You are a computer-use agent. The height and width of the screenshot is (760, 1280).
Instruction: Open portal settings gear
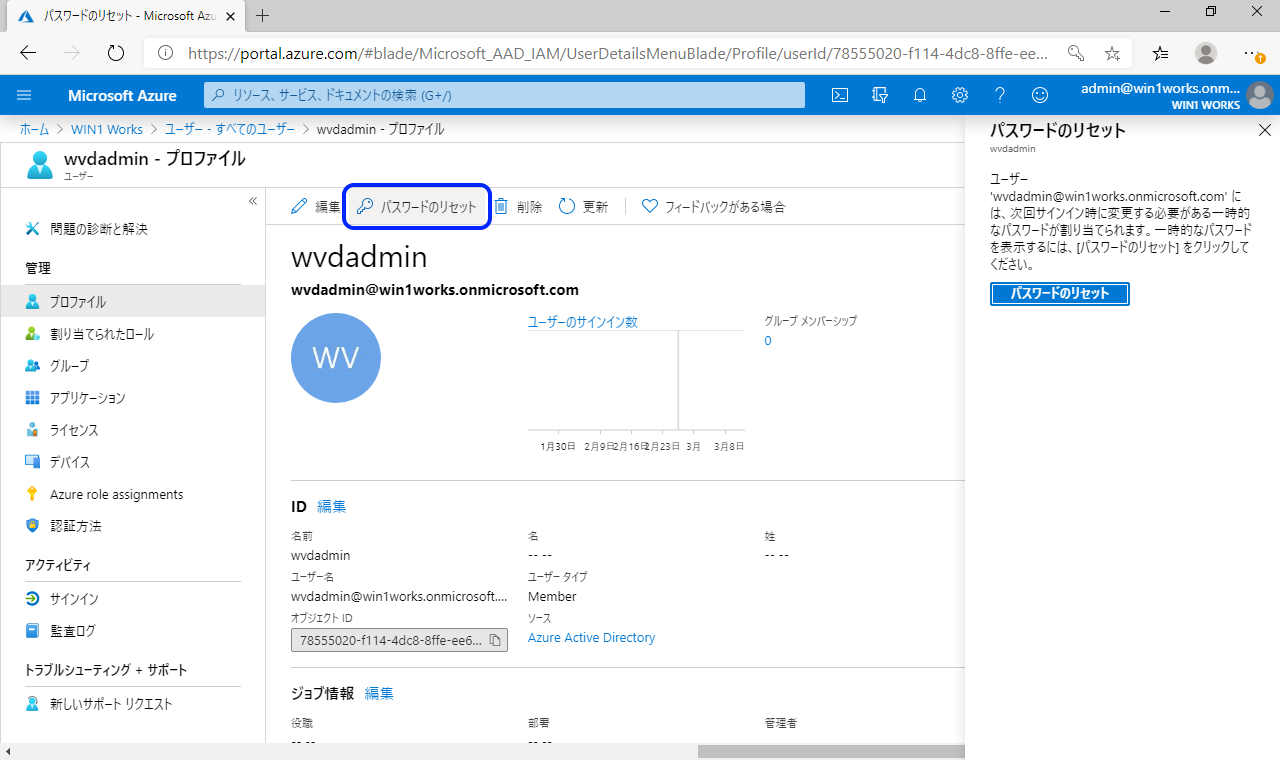point(960,95)
